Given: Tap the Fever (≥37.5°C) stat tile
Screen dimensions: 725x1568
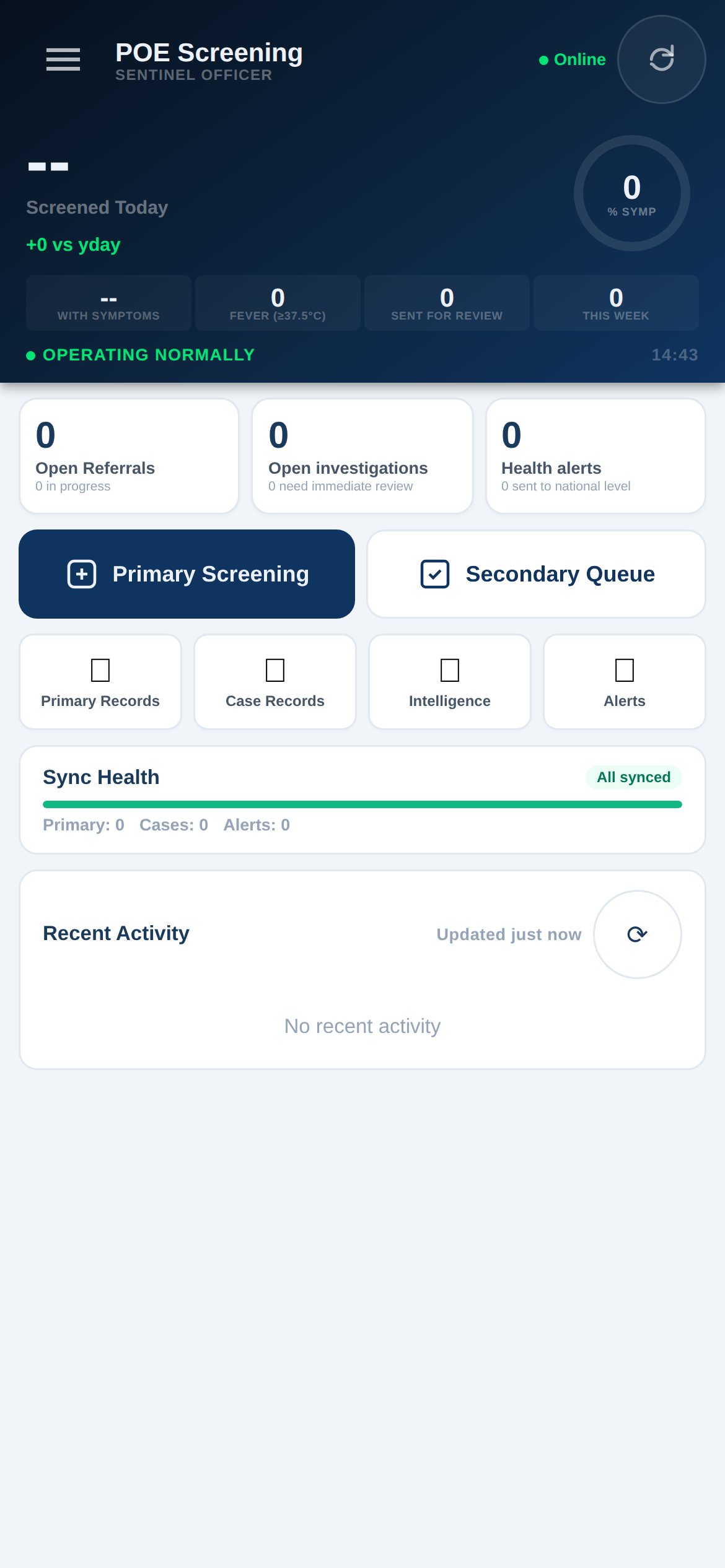Looking at the screenshot, I should coord(278,303).
